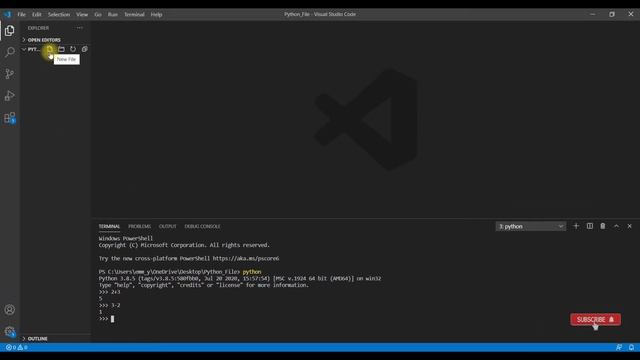Open the View menu
640x360 pixels.
(x=82, y=14)
